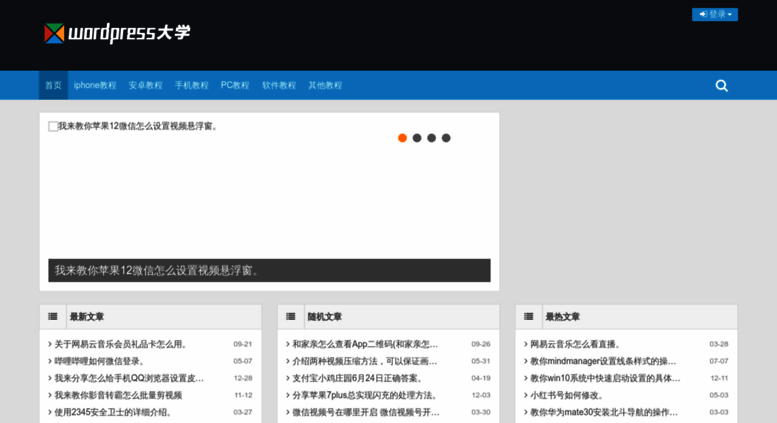Switch to the second carousel dot
Viewport: 777px width, 423px height.
417,138
